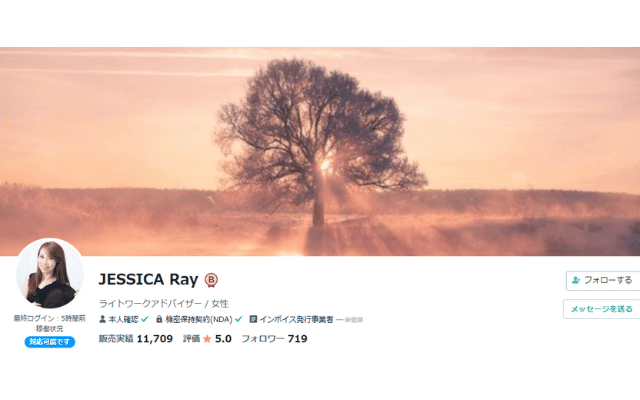640x400 pixels.
Task: Open 販売実績 11,709 sales count
Action: 136,339
